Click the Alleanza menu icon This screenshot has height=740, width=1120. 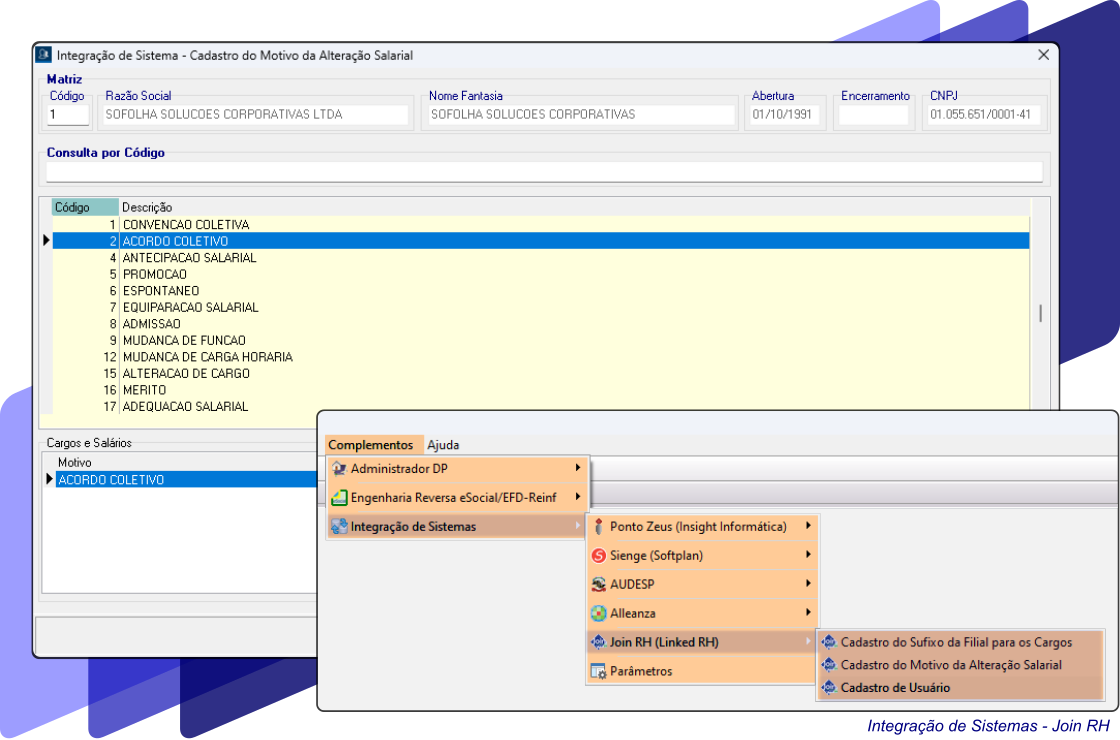(598, 613)
